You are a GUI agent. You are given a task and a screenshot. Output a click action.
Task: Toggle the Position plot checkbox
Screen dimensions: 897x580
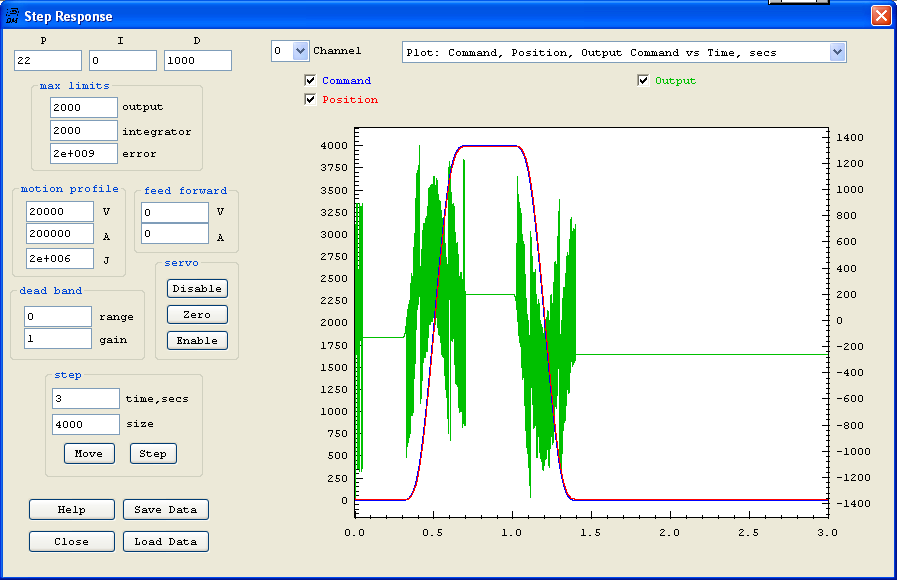(310, 100)
